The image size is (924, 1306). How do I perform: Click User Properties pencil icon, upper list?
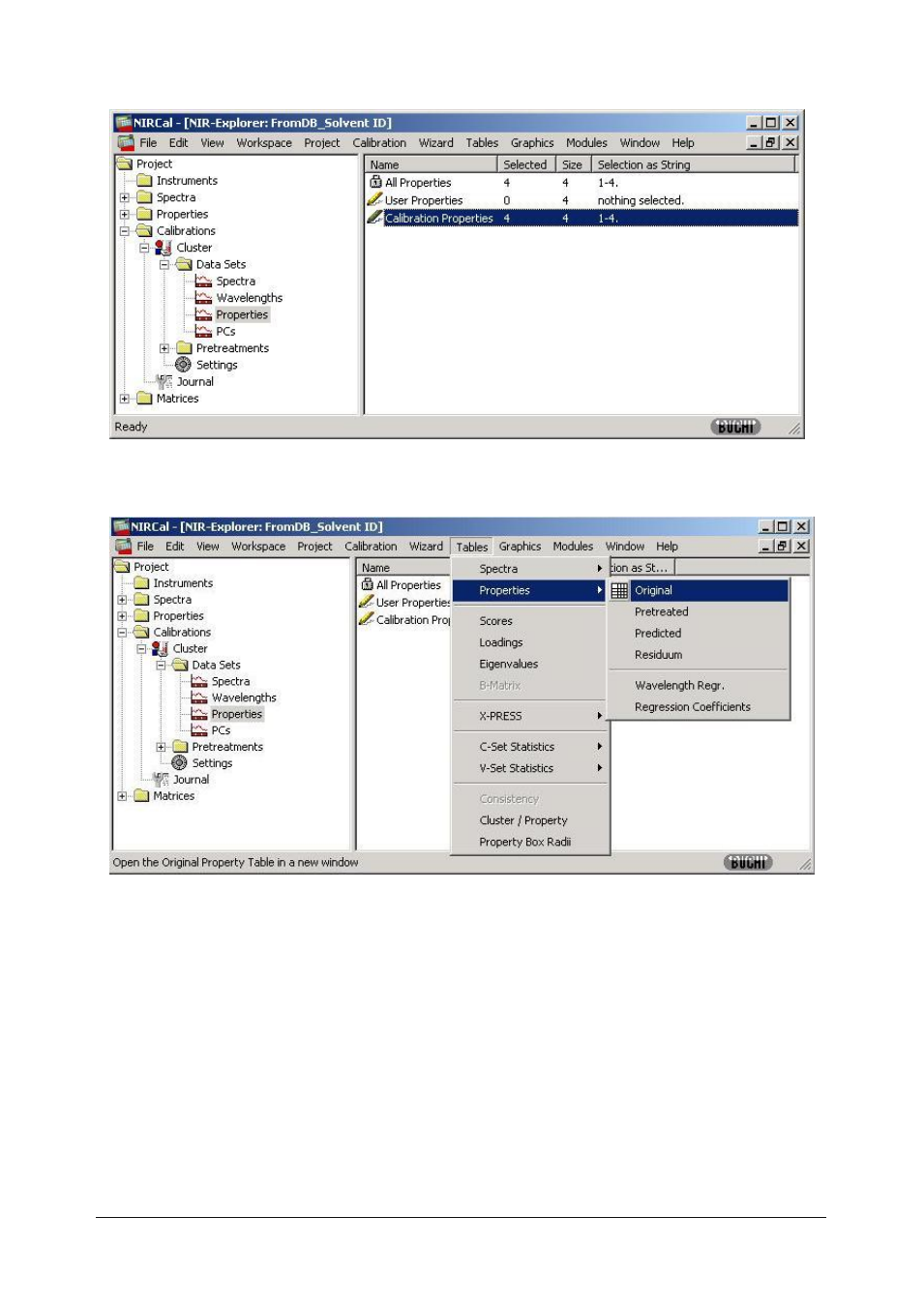[375, 200]
